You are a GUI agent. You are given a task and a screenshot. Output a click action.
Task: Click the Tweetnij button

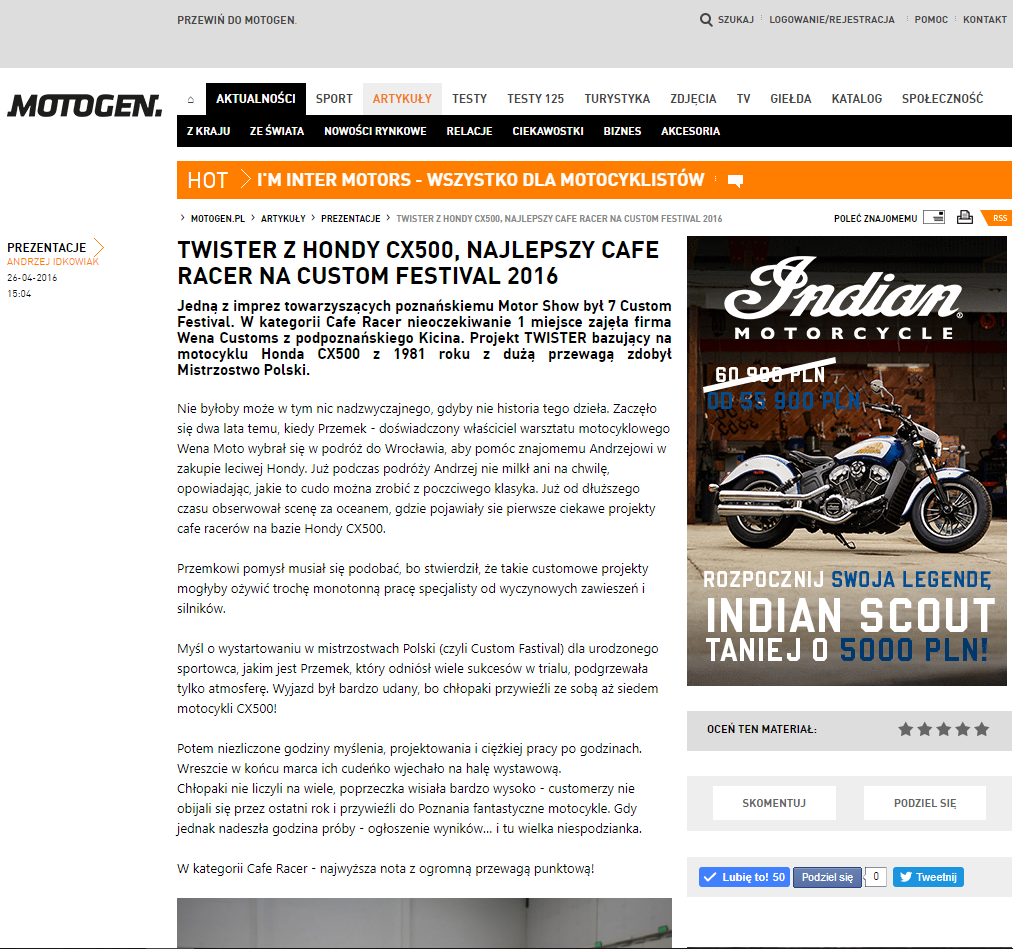pyautogui.click(x=928, y=877)
